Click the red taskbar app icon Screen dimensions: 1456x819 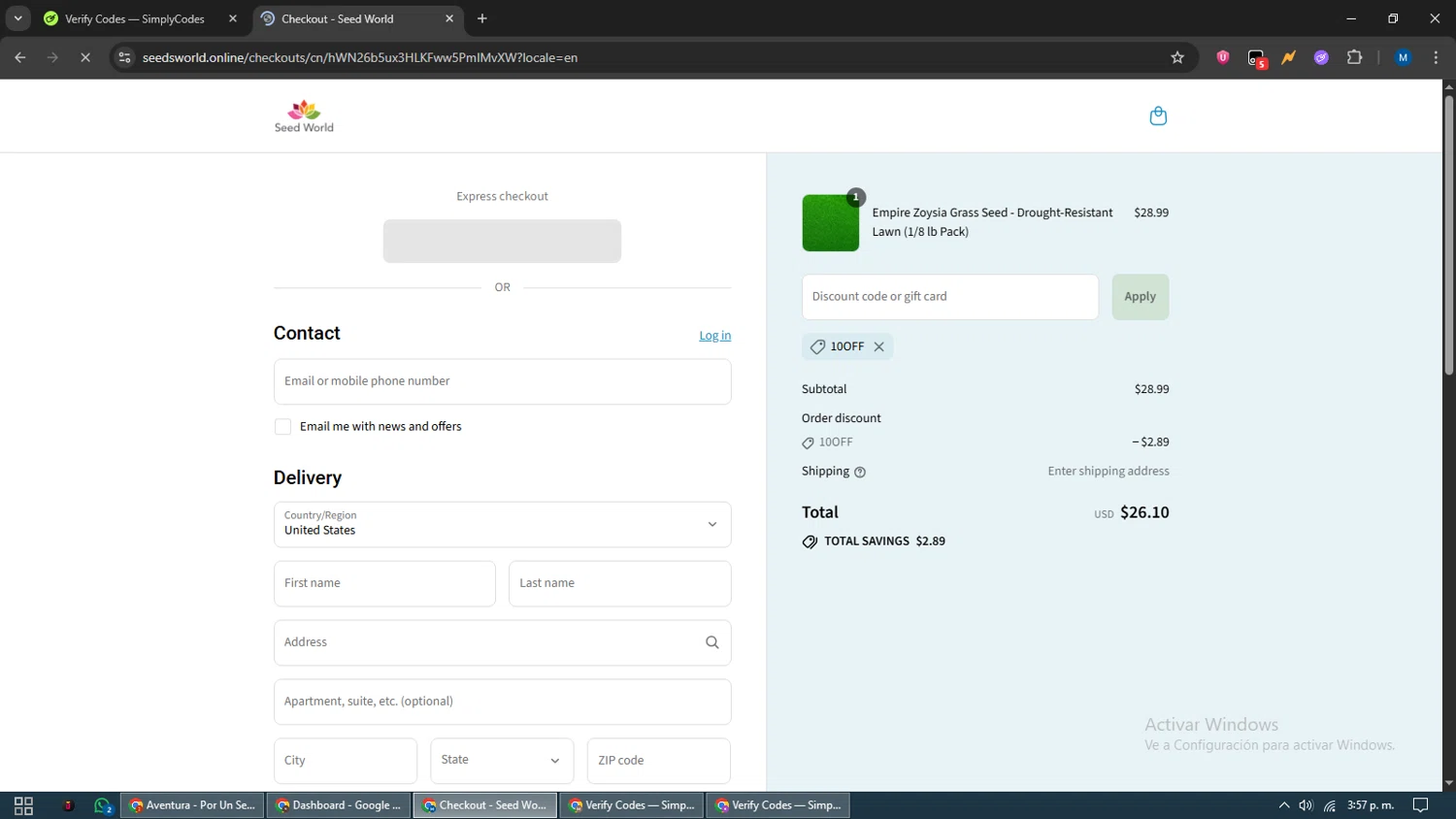click(x=68, y=805)
